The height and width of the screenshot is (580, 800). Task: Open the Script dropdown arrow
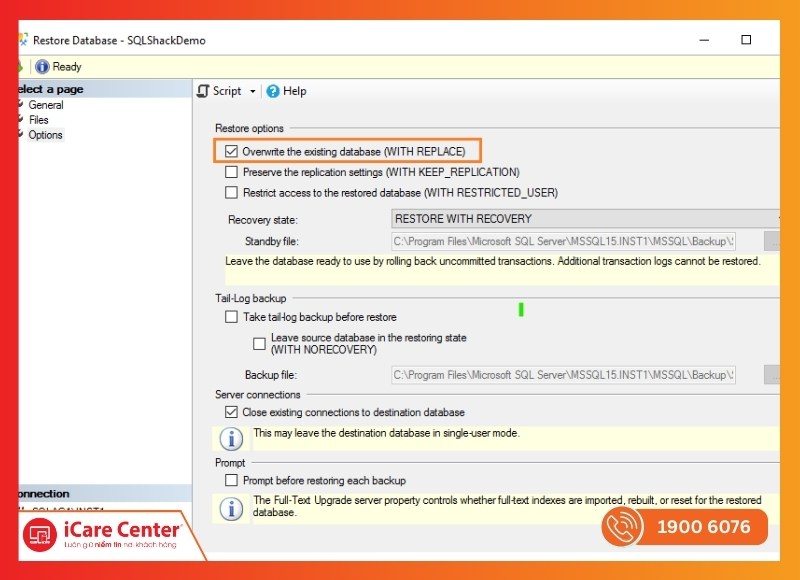point(253,91)
